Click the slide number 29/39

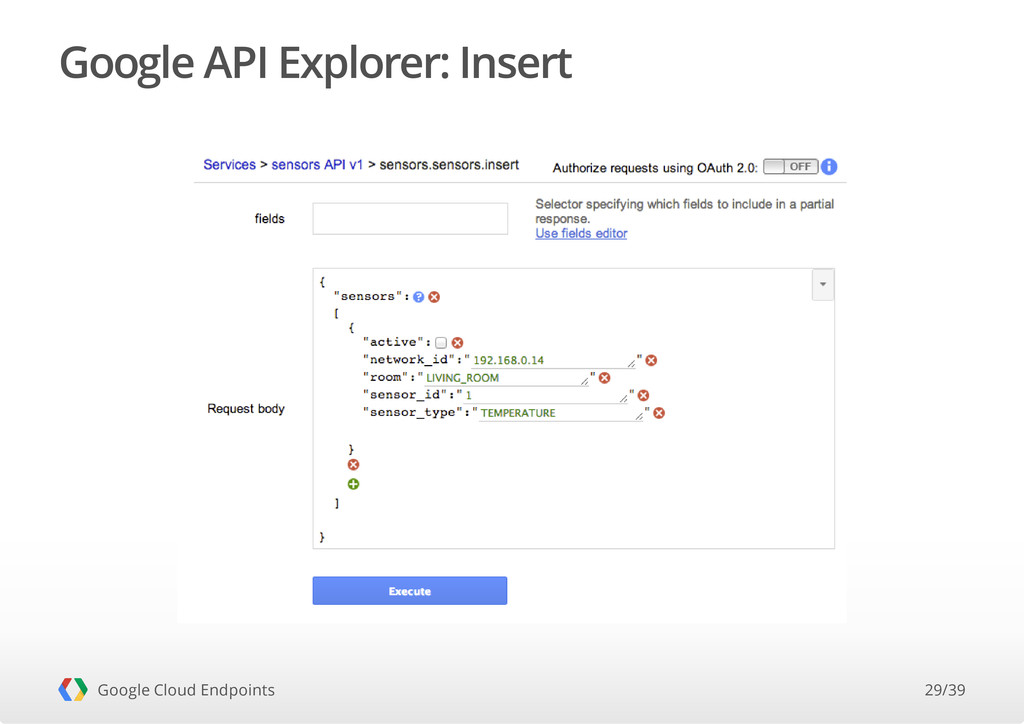pyautogui.click(x=944, y=690)
